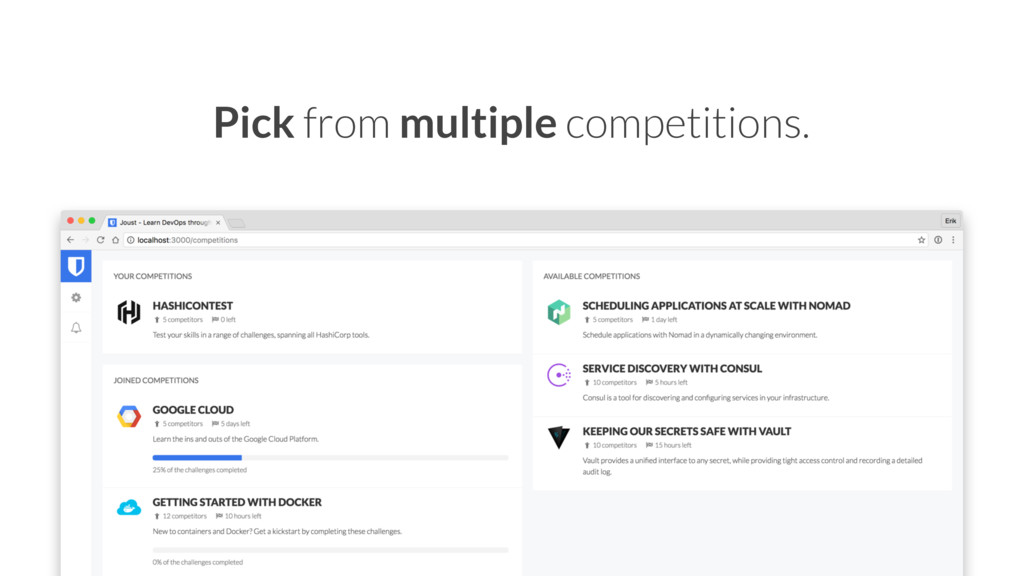Click the green Nomad competition icon
1024x576 pixels.
click(559, 312)
